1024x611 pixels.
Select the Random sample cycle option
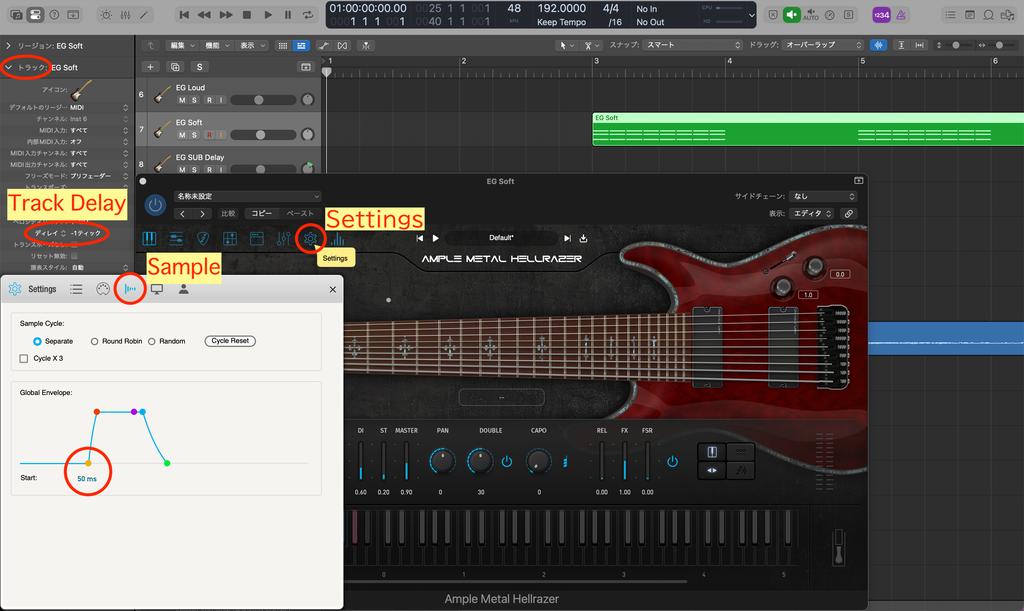152,341
